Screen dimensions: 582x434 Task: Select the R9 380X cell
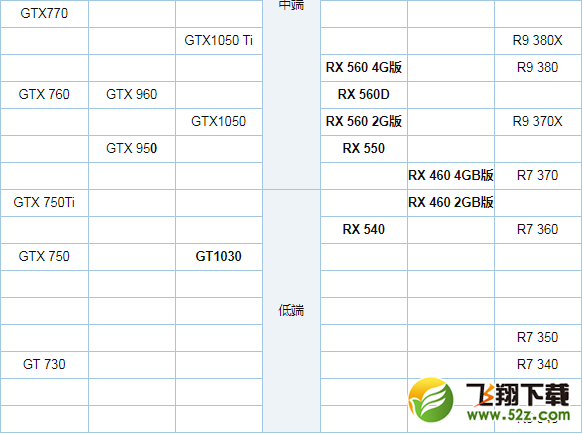pyautogui.click(x=537, y=40)
